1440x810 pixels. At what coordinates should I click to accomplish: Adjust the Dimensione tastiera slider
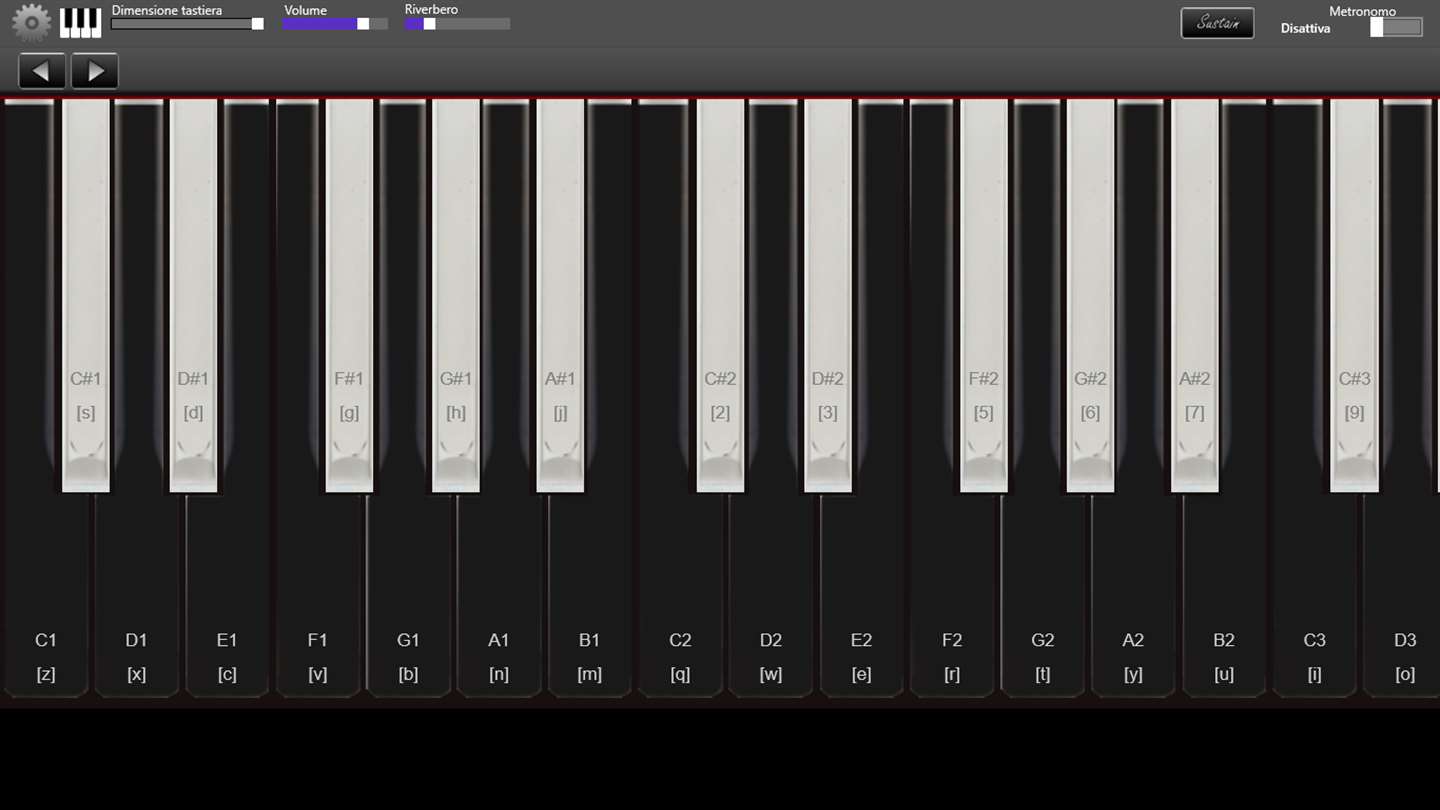[187, 23]
